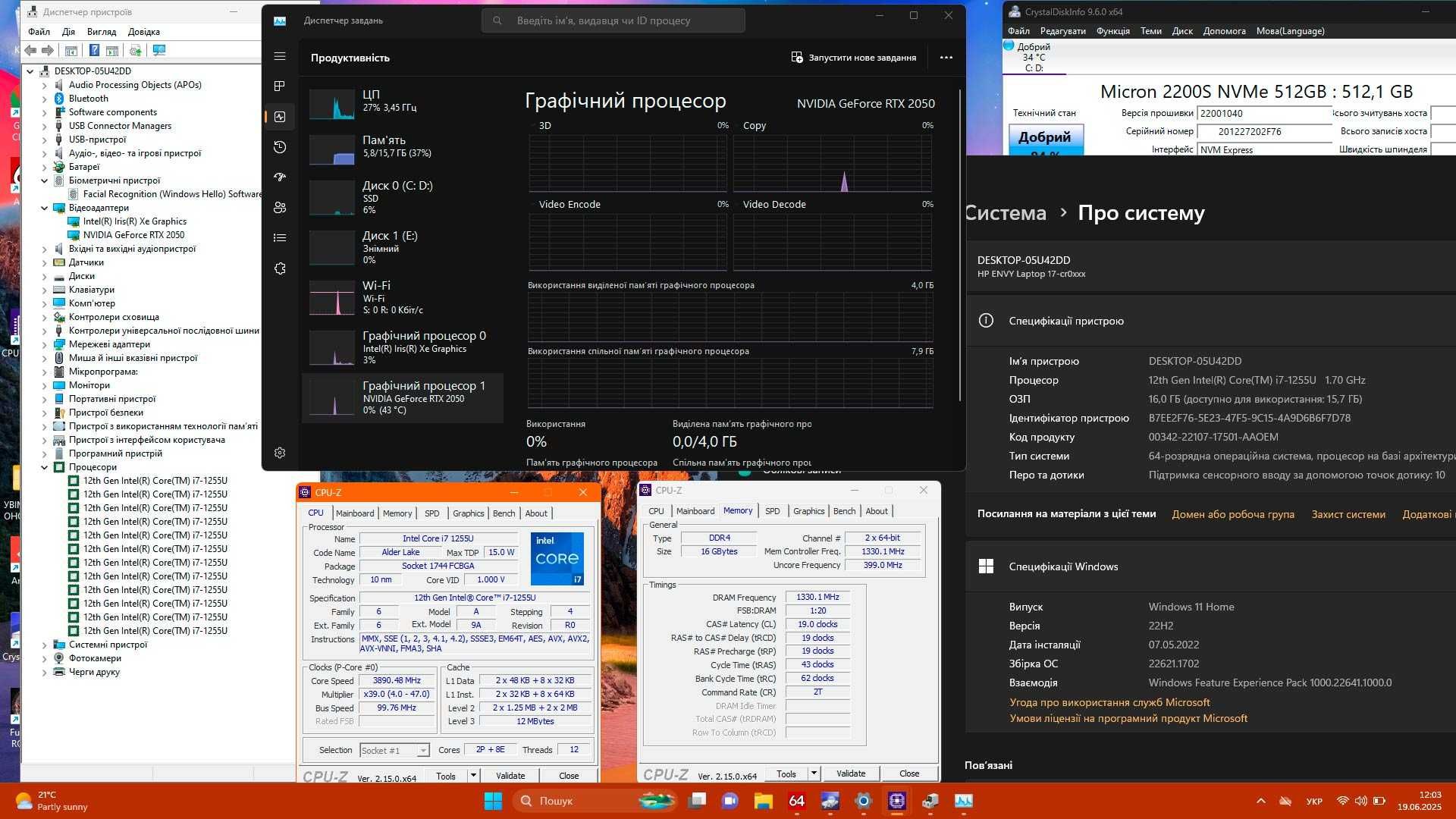The image size is (1456, 819).
Task: Open CPU-Z icon on taskbar
Action: (x=897, y=801)
